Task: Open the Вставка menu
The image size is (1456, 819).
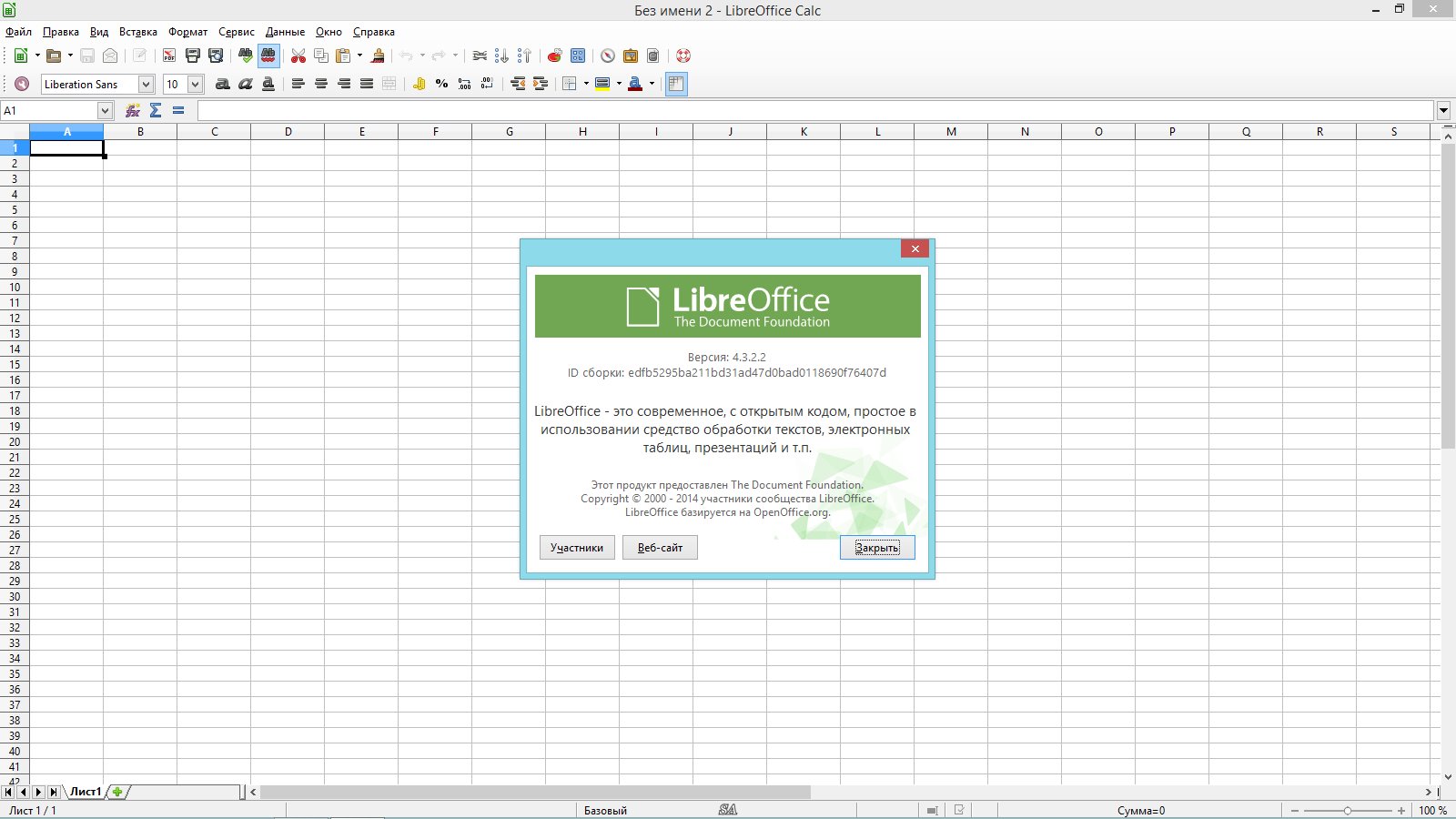Action: tap(138, 32)
